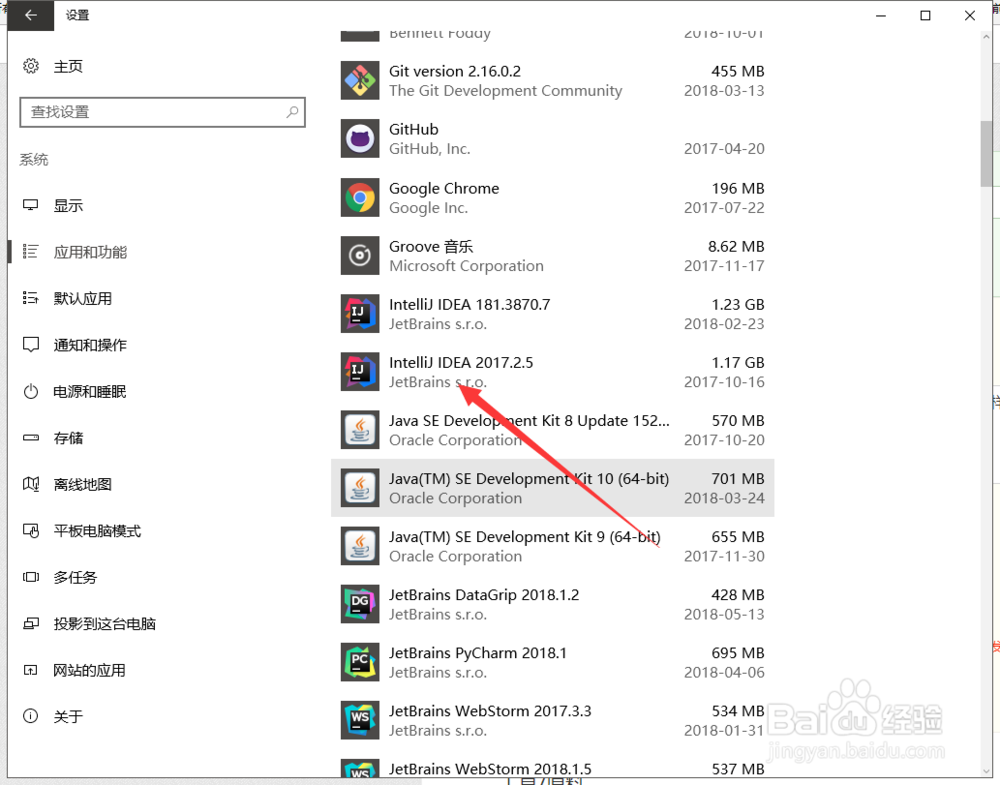Click the IntelliJ IDEA 181.3870.7 icon
The width and height of the screenshot is (1000, 785).
pyautogui.click(x=360, y=314)
